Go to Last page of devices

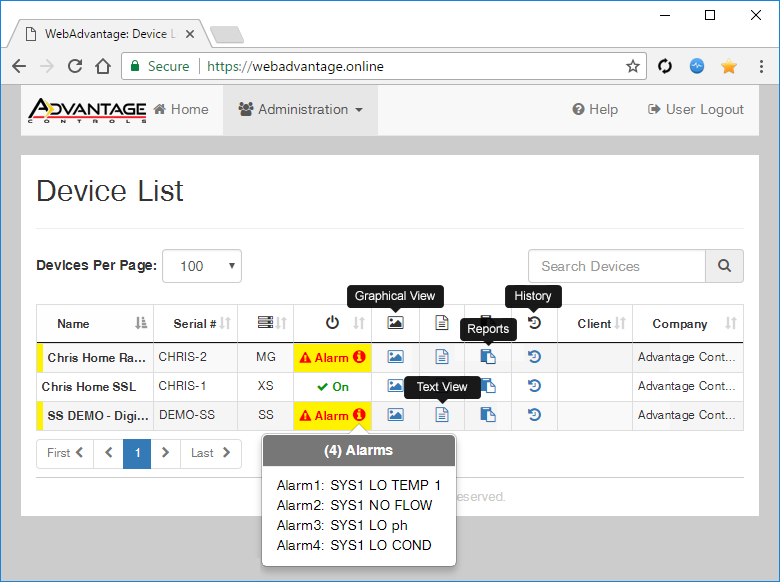pyautogui.click(x=211, y=453)
